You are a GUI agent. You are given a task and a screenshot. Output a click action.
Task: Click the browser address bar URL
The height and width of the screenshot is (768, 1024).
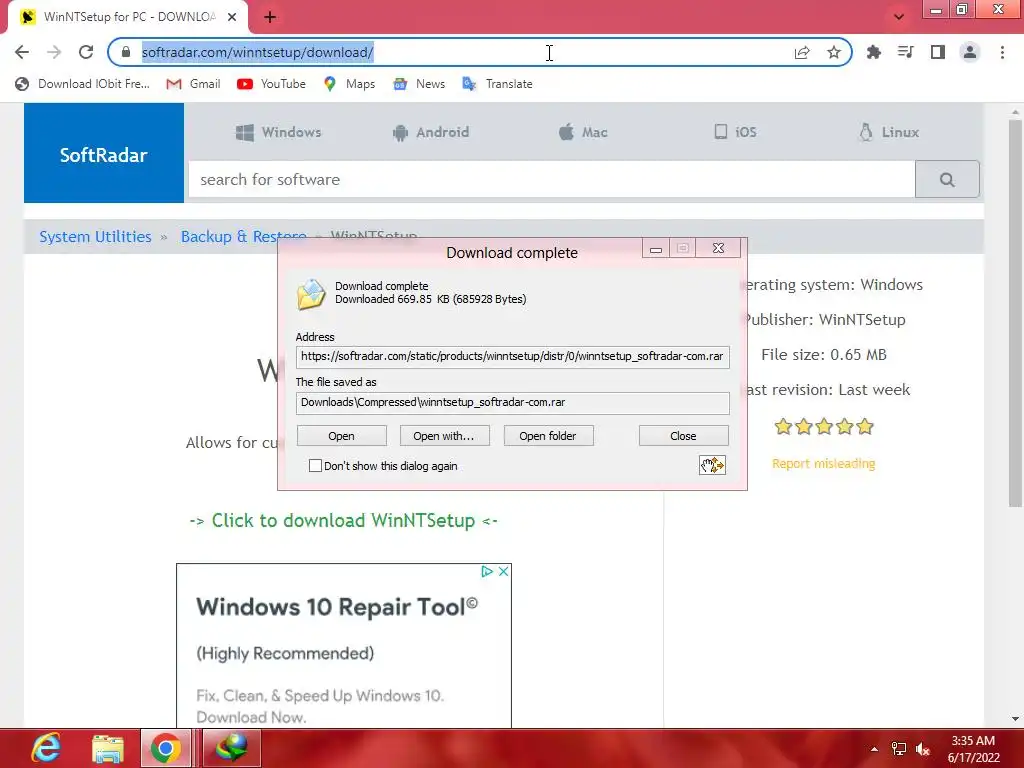257,52
